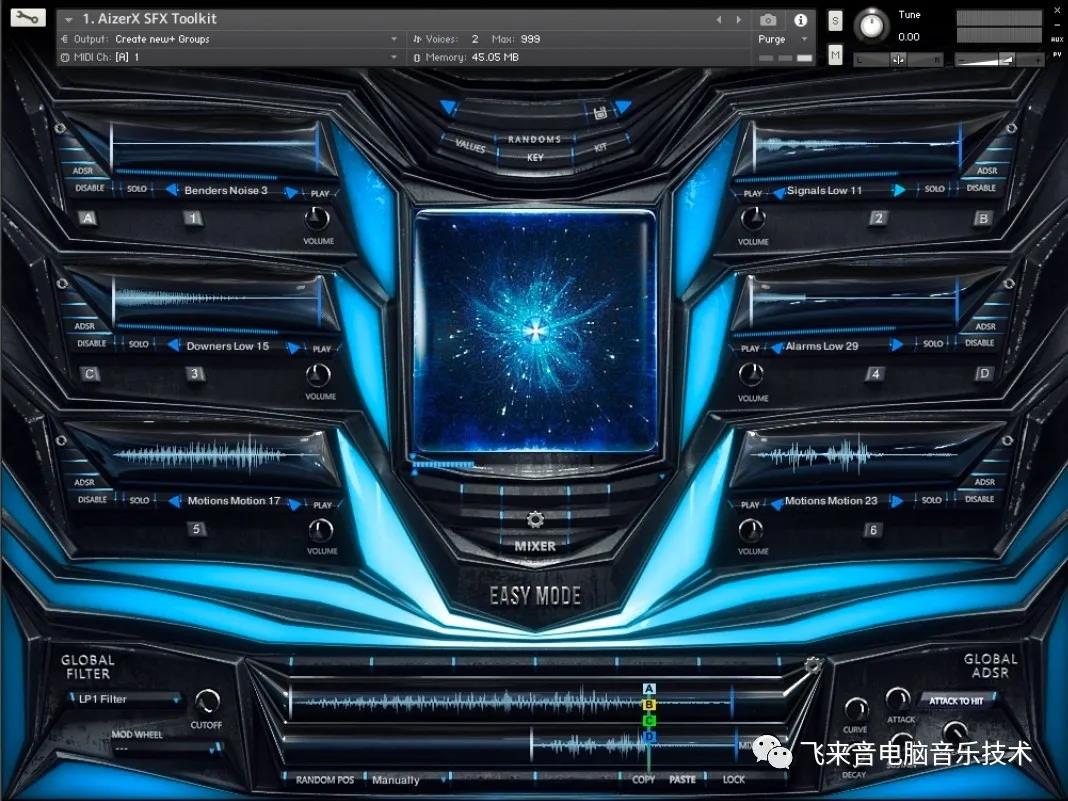Select next sample after Alarms Low 29
This screenshot has width=1068, height=801.
coord(898,345)
